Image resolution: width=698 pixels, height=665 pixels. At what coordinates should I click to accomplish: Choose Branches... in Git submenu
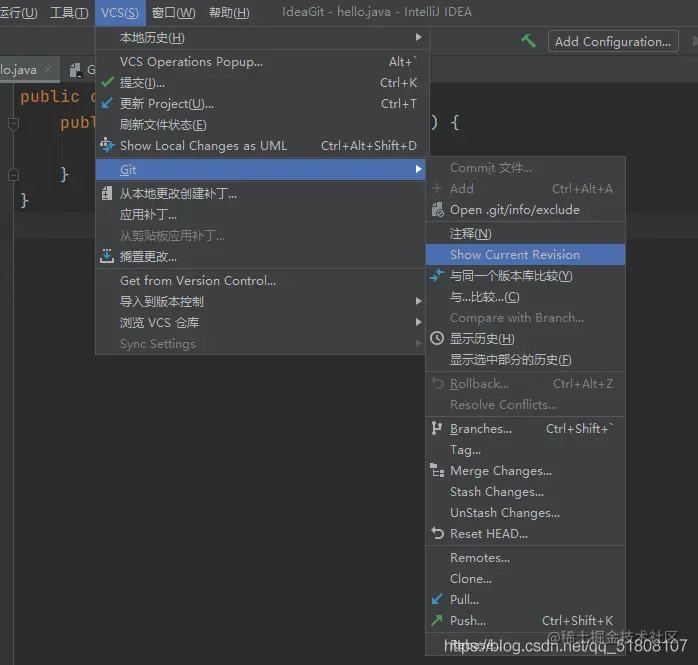tap(525, 428)
